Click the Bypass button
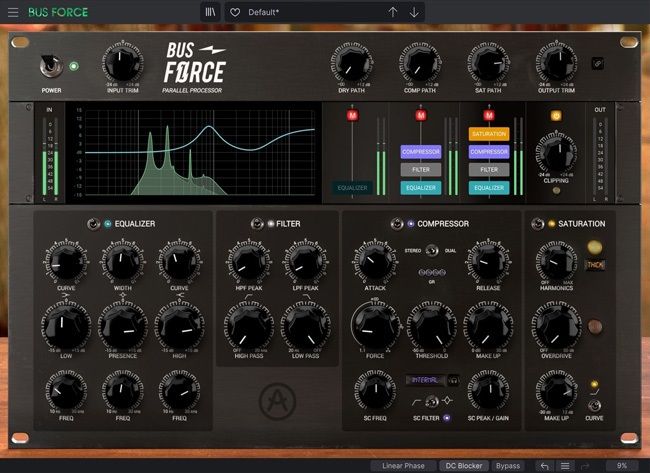Screen dimensions: 650x473 (x=507, y=466)
